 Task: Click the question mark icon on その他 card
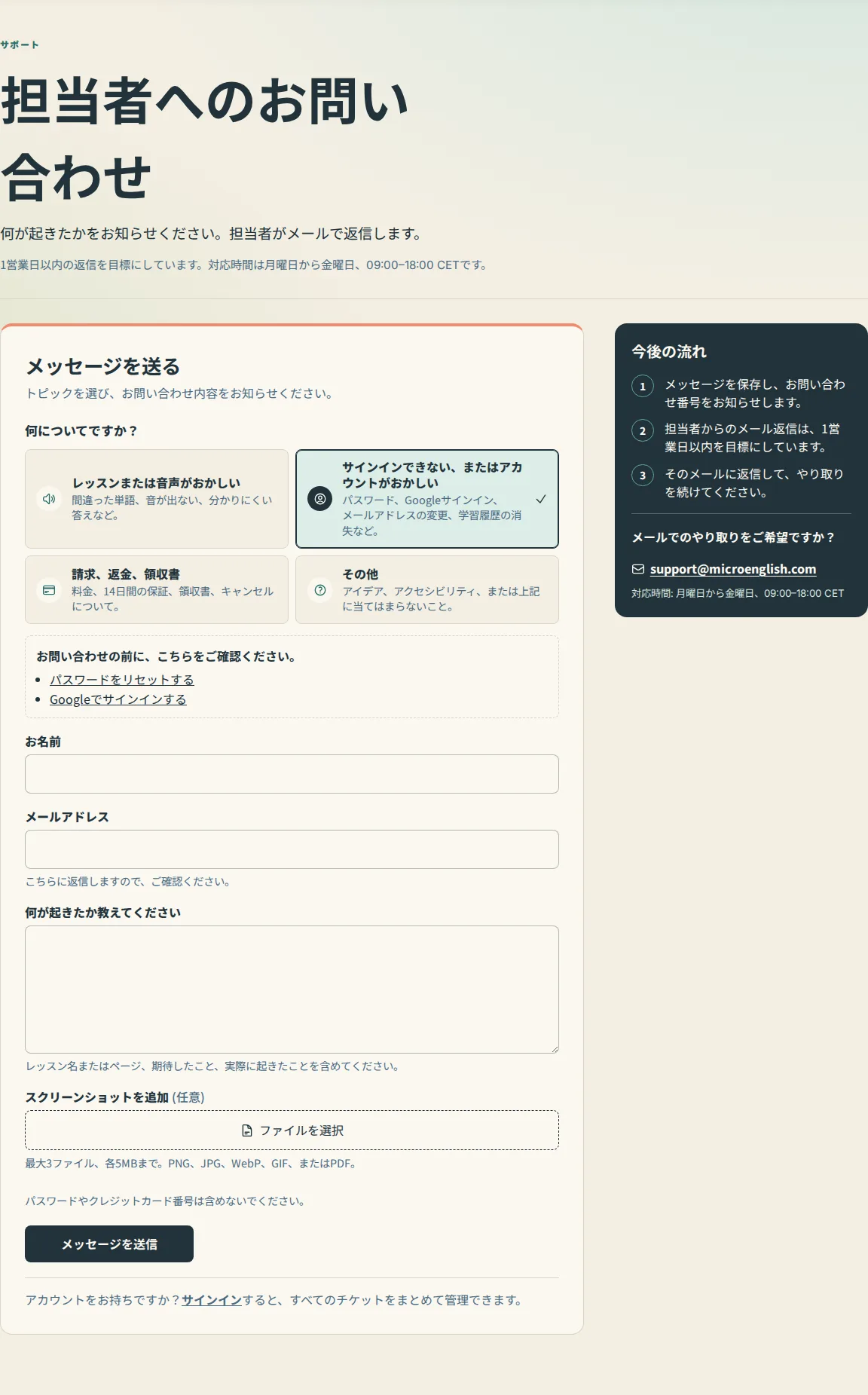[319, 590]
